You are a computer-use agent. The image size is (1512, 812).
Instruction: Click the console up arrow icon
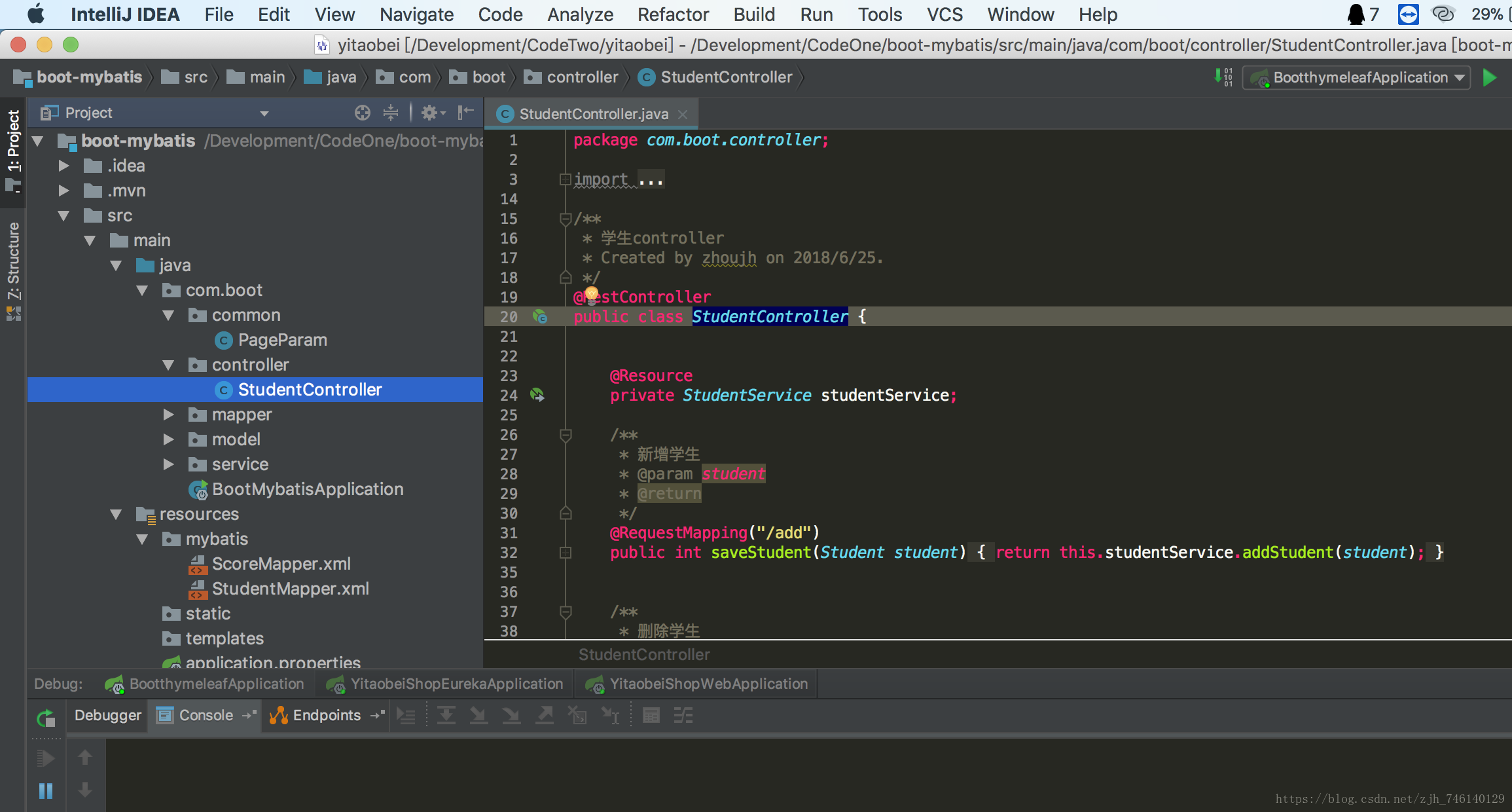pos(85,758)
